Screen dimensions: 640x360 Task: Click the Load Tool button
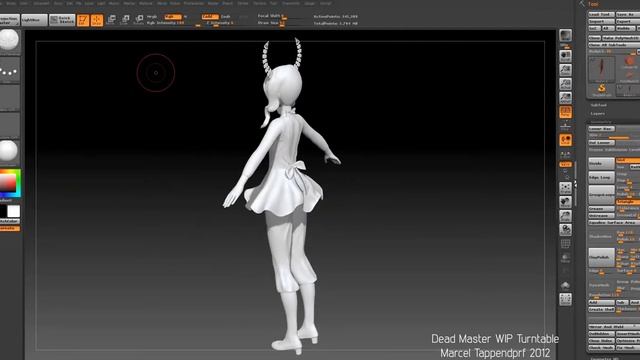click(x=601, y=14)
